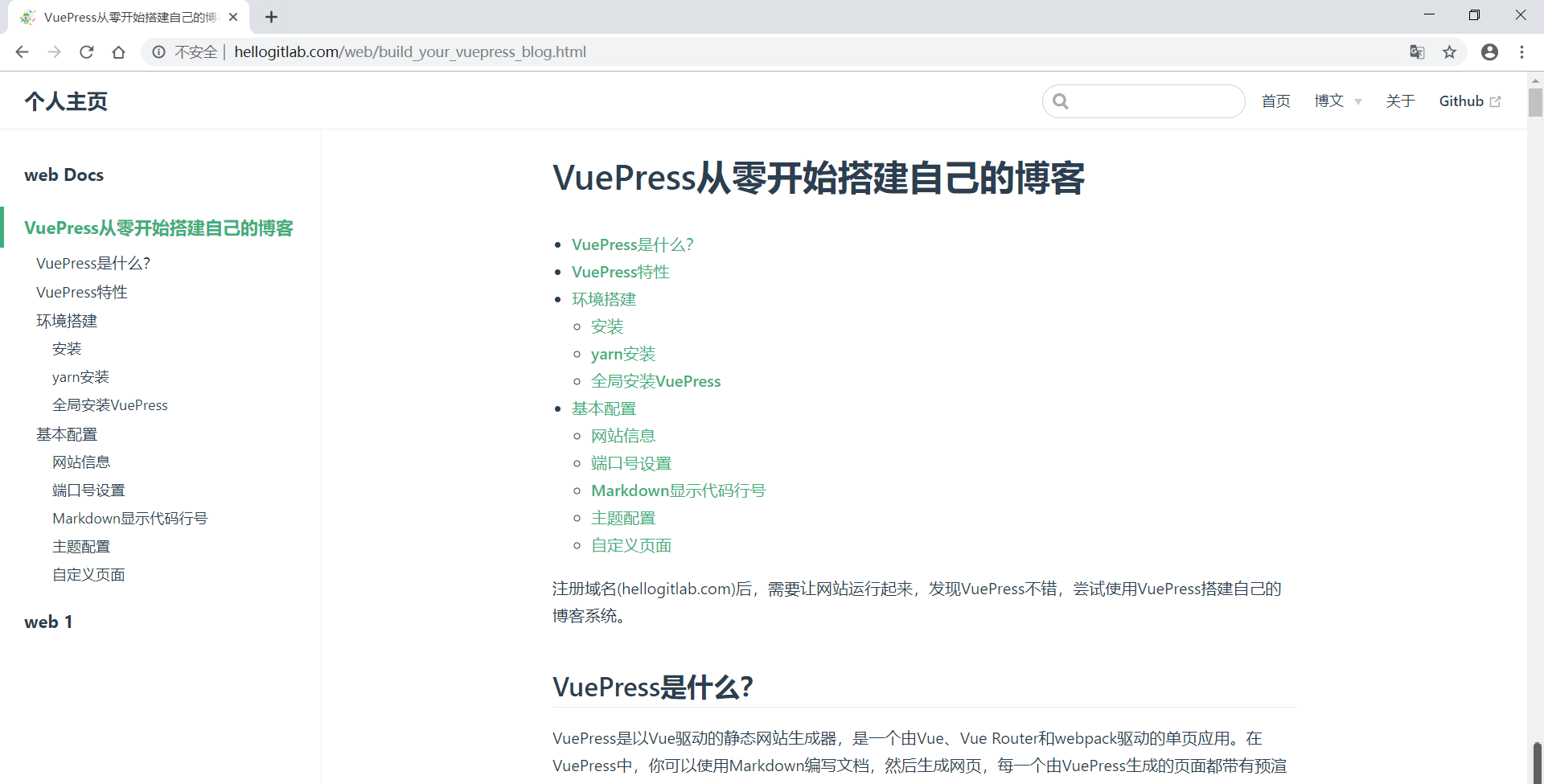Select sidebar item VuePress特性
This screenshot has width=1544, height=784.
tap(82, 293)
